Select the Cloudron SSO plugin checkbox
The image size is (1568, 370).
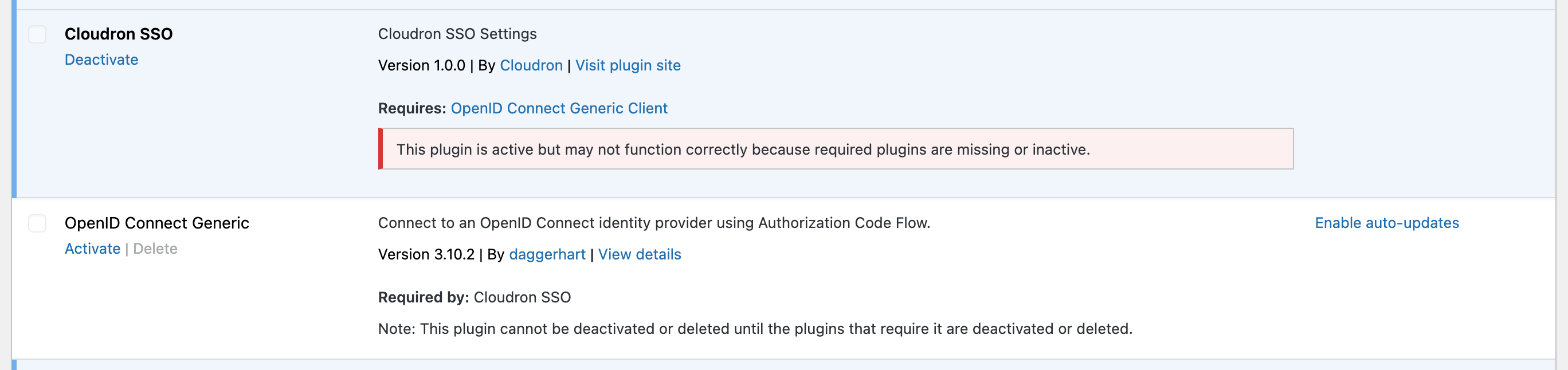pyautogui.click(x=37, y=35)
